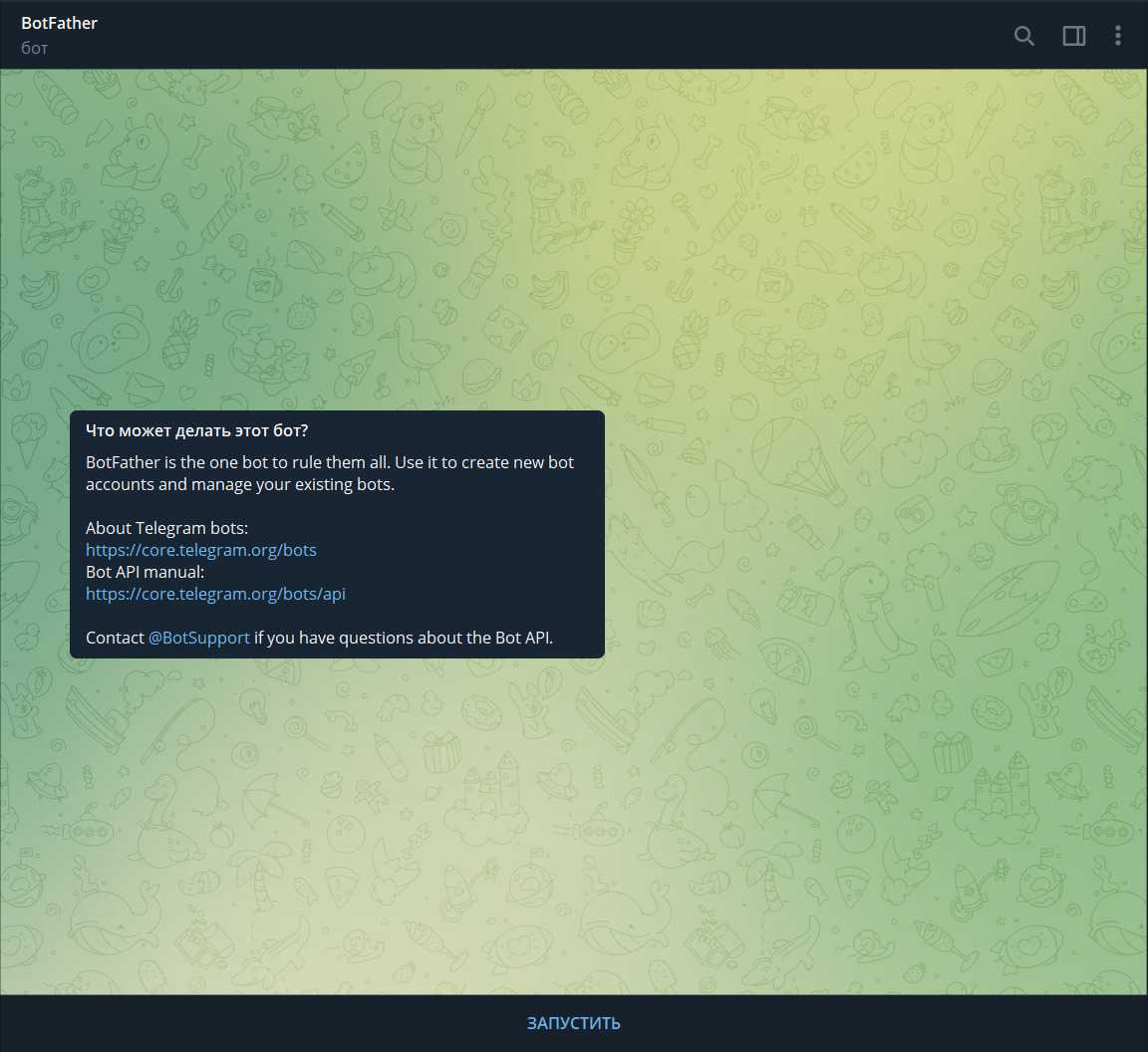This screenshot has width=1148, height=1052.
Task: Click the "accounts and manage your existing bots" line
Action: (x=239, y=484)
